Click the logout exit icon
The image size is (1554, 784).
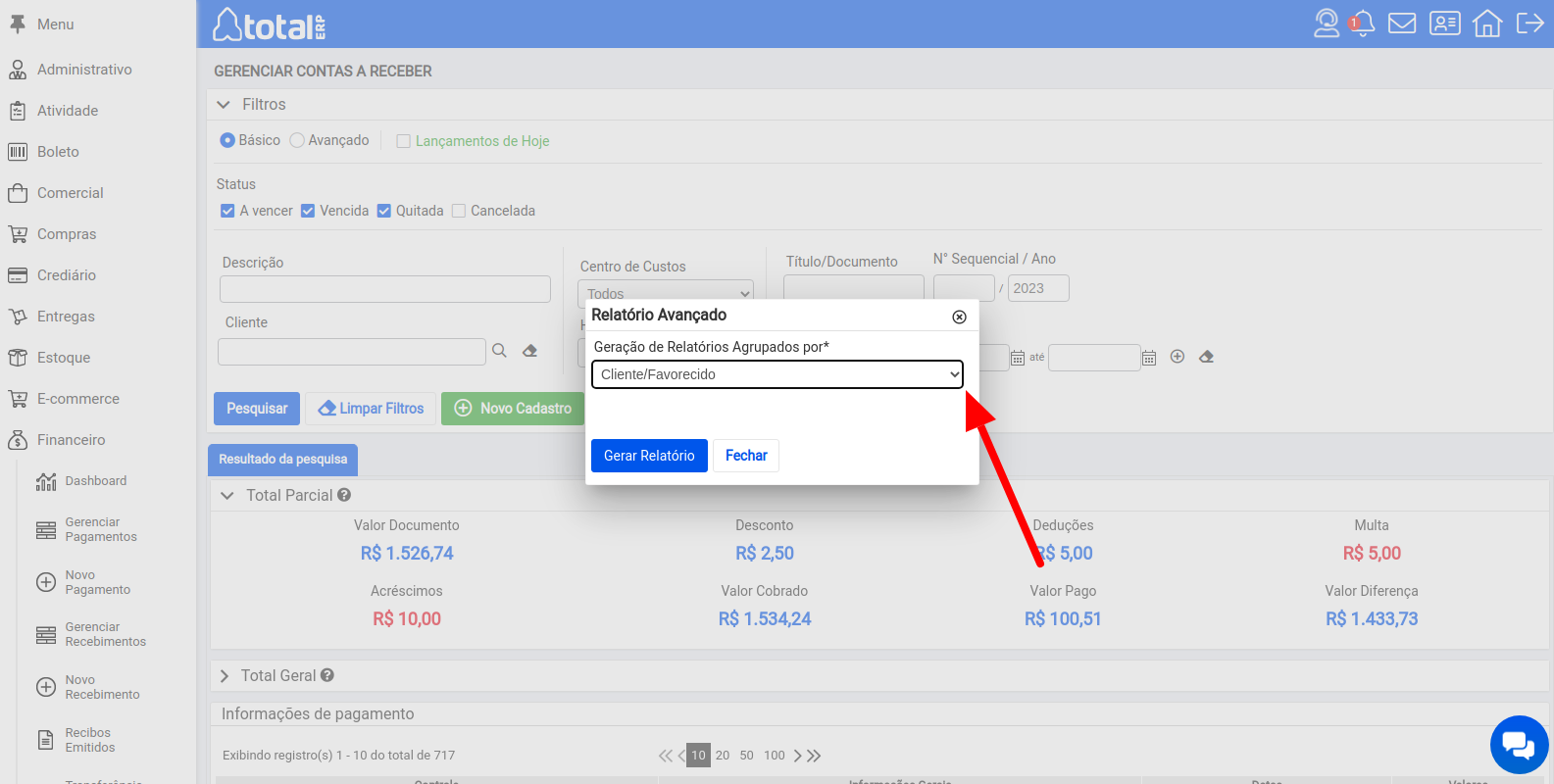[x=1529, y=24]
